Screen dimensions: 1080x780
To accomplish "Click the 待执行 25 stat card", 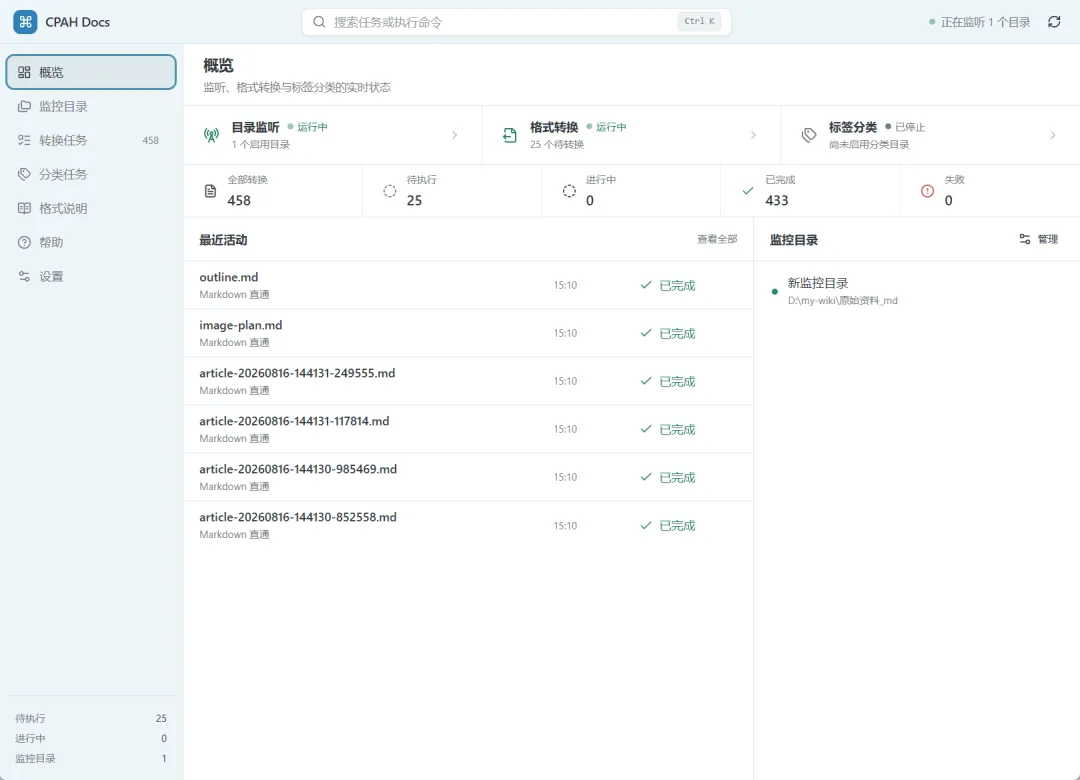I will click(453, 191).
